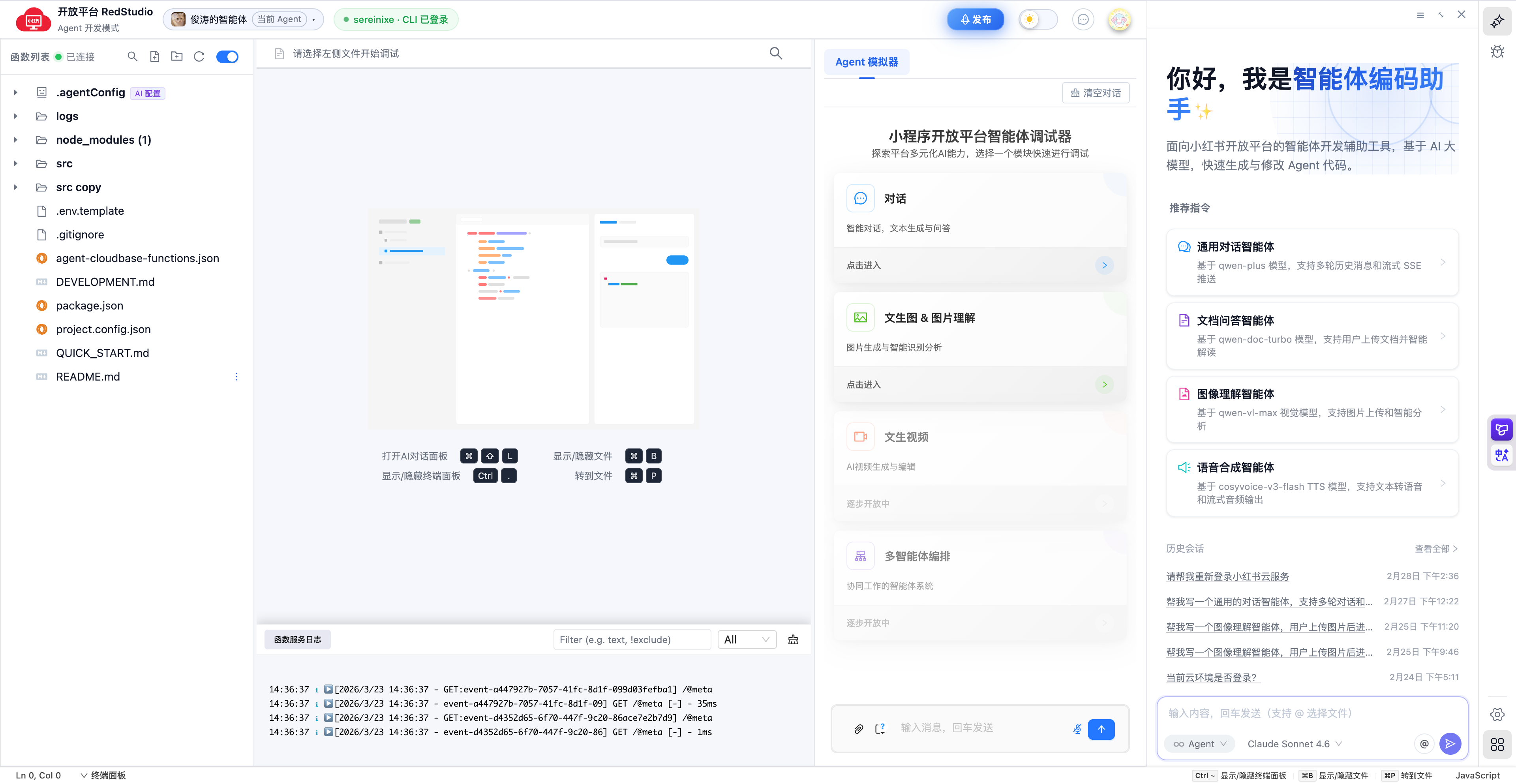The width and height of the screenshot is (1516, 784).
Task: Open the settings gear in right sidebar
Action: [x=1497, y=714]
